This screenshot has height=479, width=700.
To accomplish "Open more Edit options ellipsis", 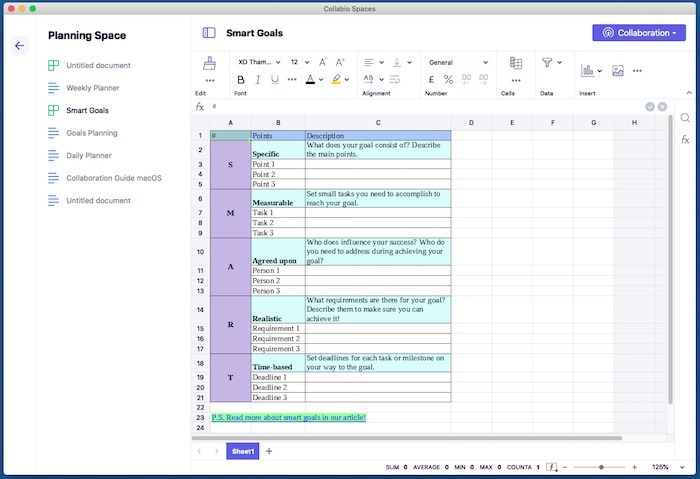I will (210, 81).
